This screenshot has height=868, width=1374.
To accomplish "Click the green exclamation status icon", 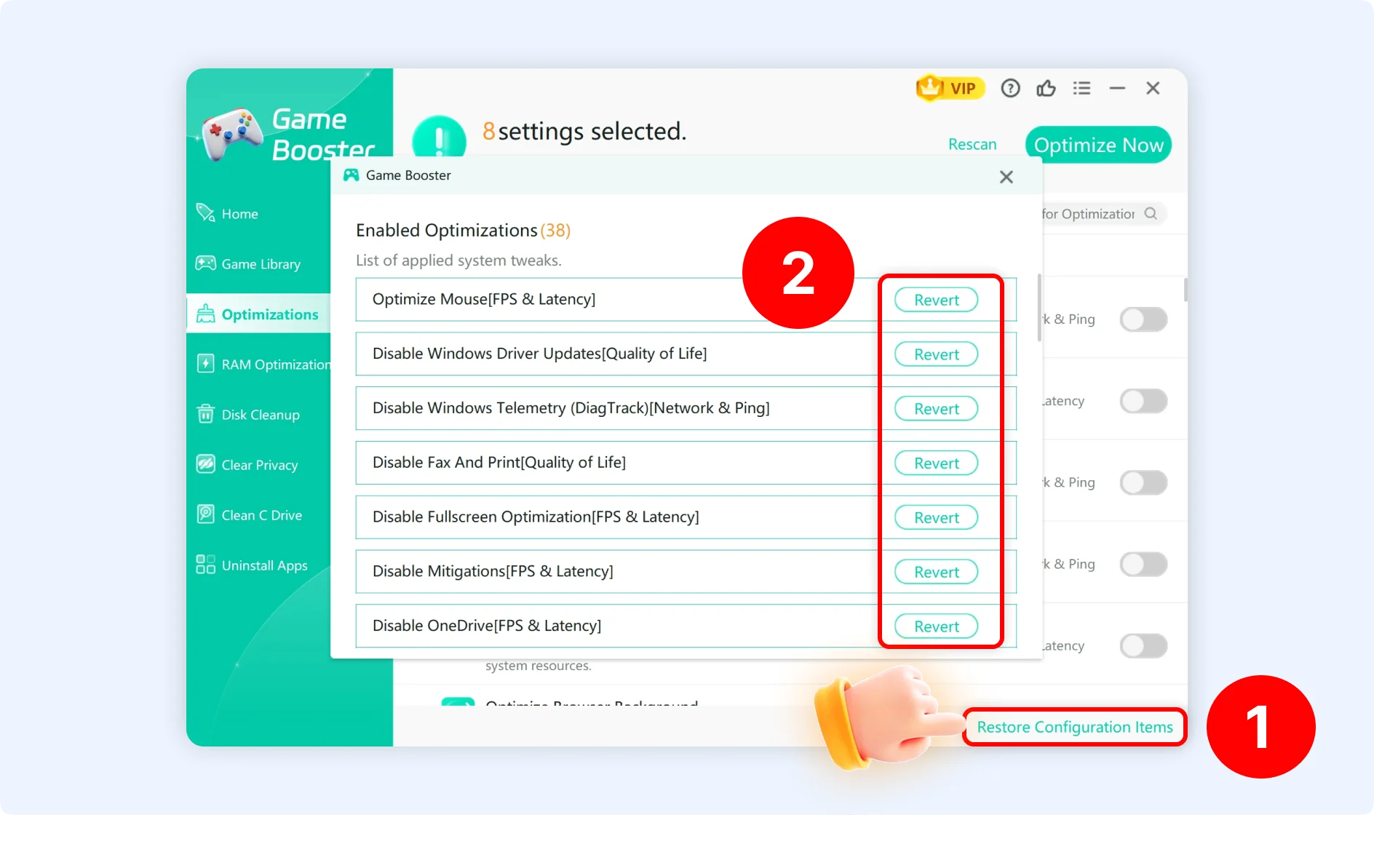I will tap(439, 136).
